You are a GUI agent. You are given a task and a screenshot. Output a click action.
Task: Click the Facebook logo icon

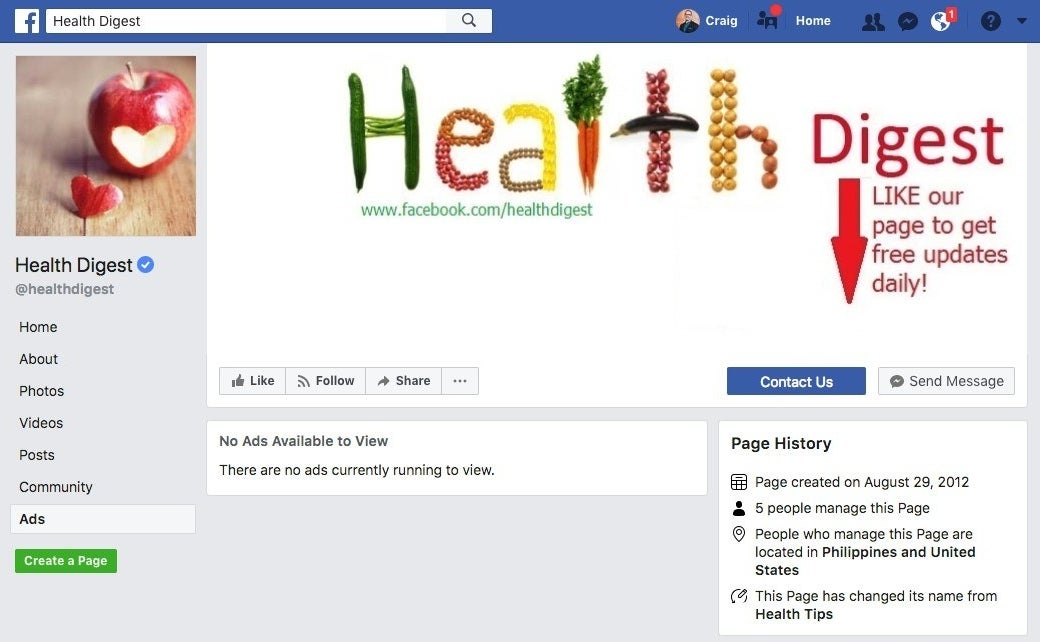pyautogui.click(x=27, y=21)
